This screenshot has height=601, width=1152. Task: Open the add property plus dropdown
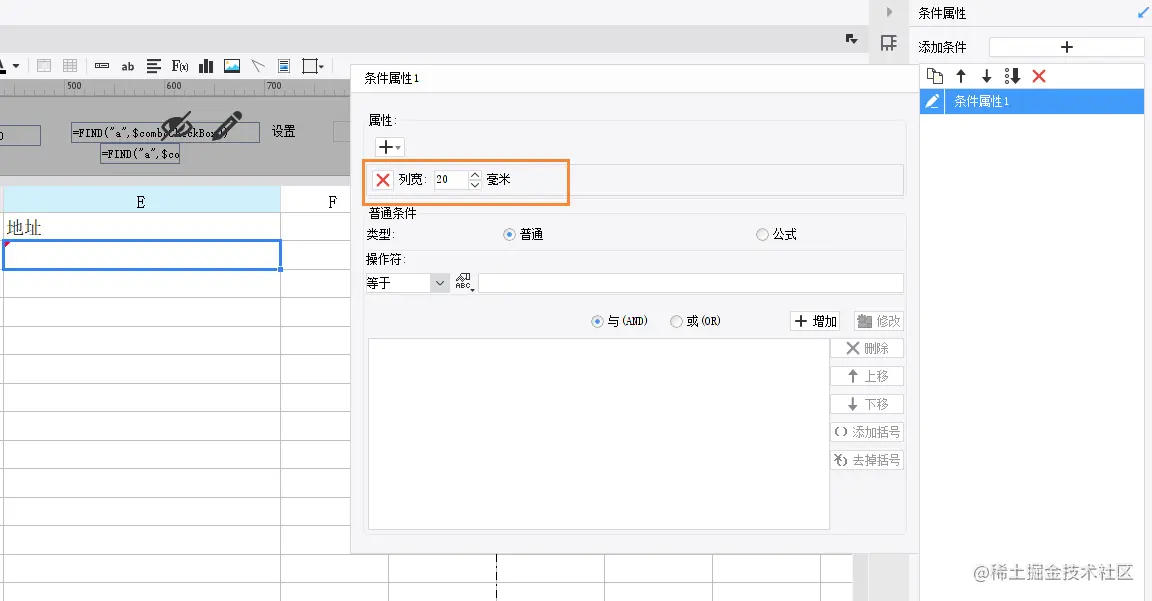(x=389, y=147)
